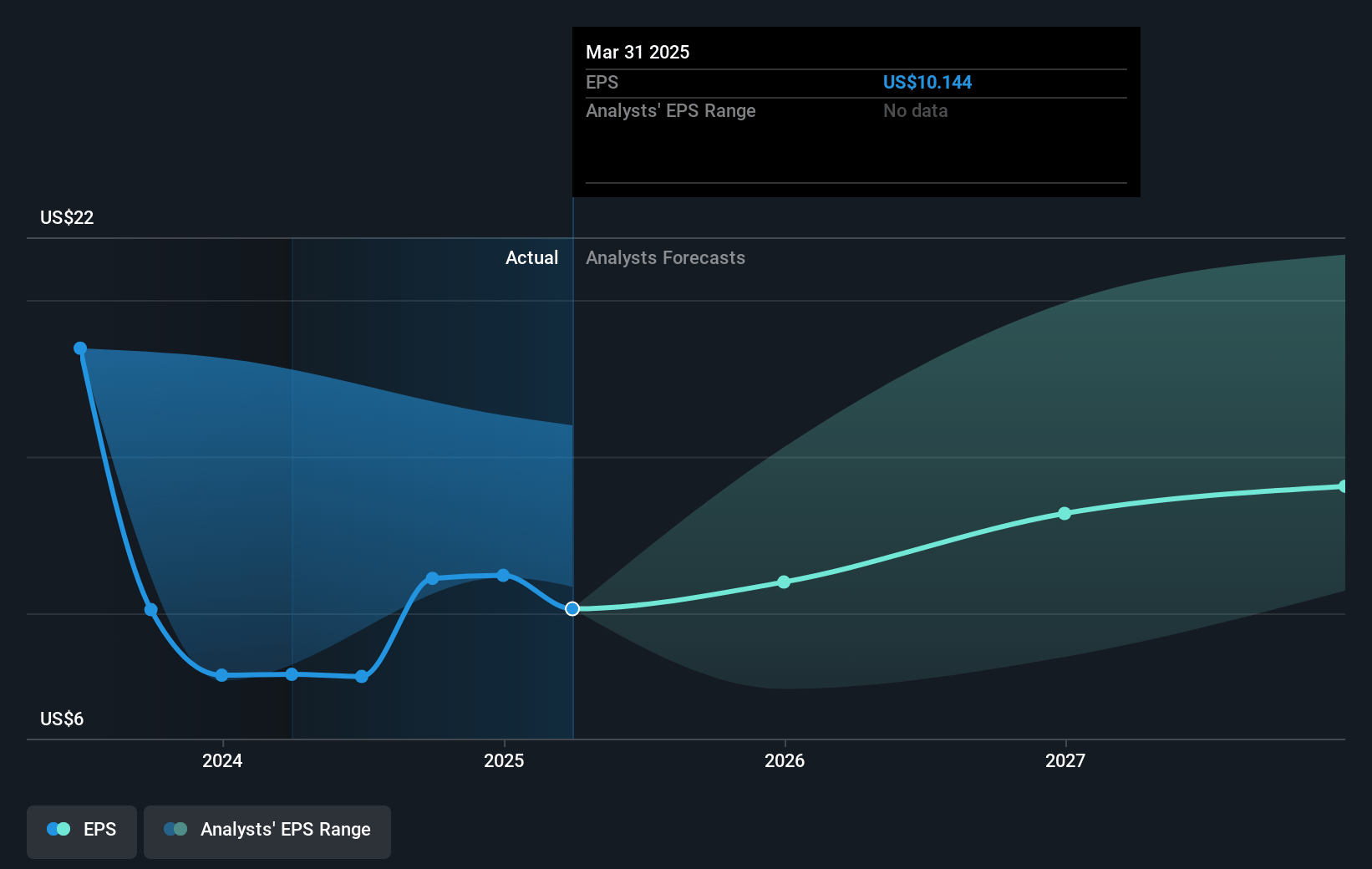Click the EPS data point at start of 2024
The image size is (1372, 869).
(x=221, y=675)
